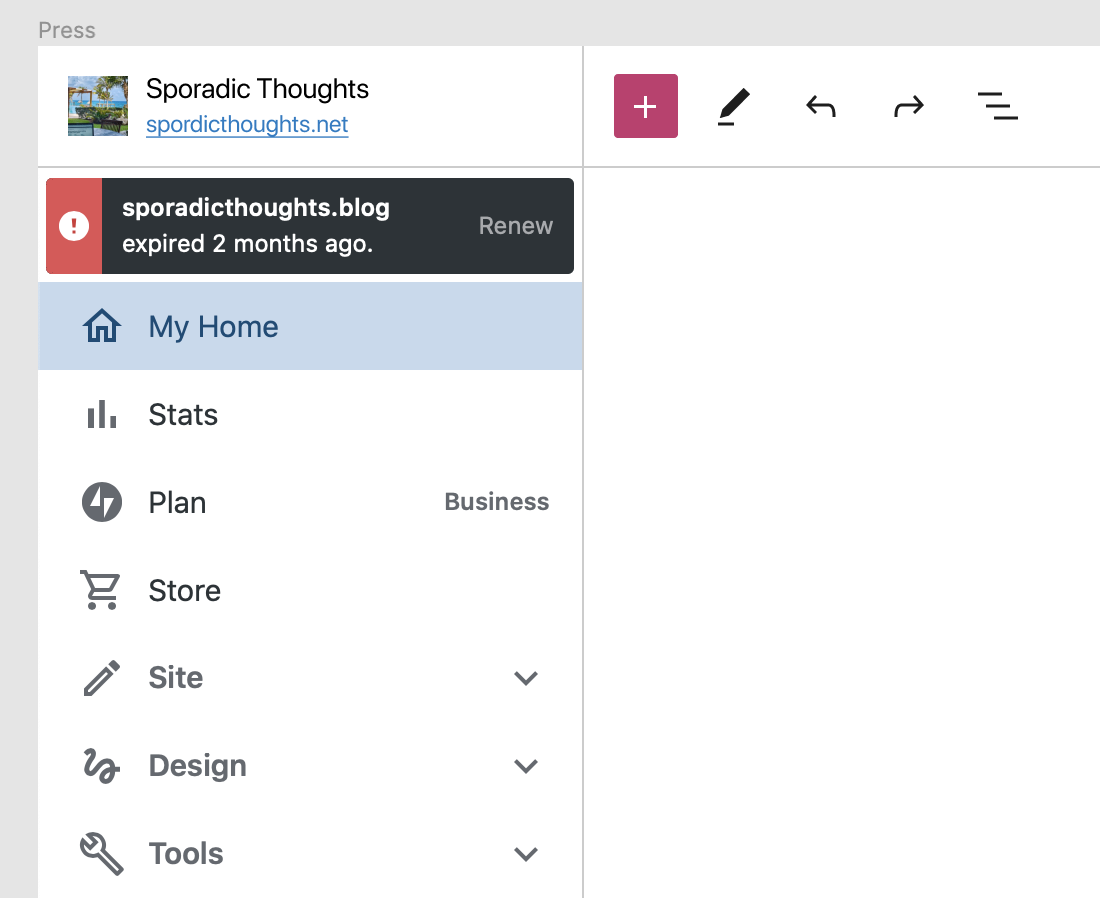Click the wrench icon beside Tools
1100x898 pixels.
102,854
